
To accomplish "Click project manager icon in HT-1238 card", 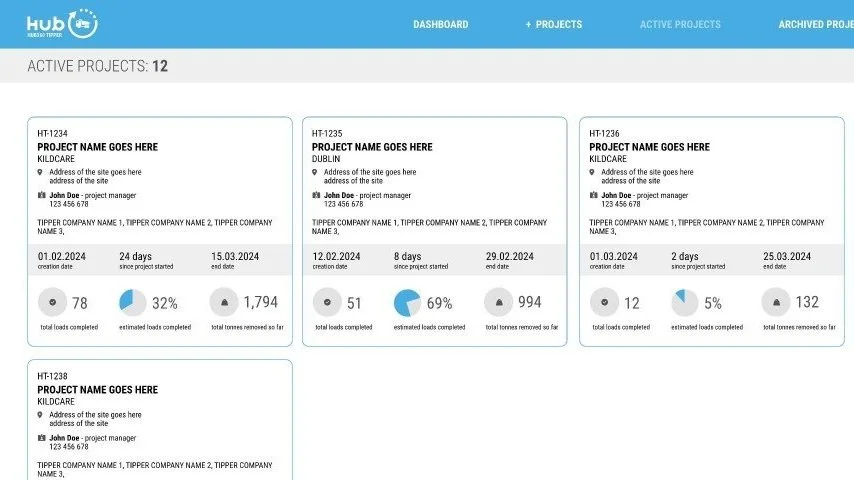I will coord(41,438).
